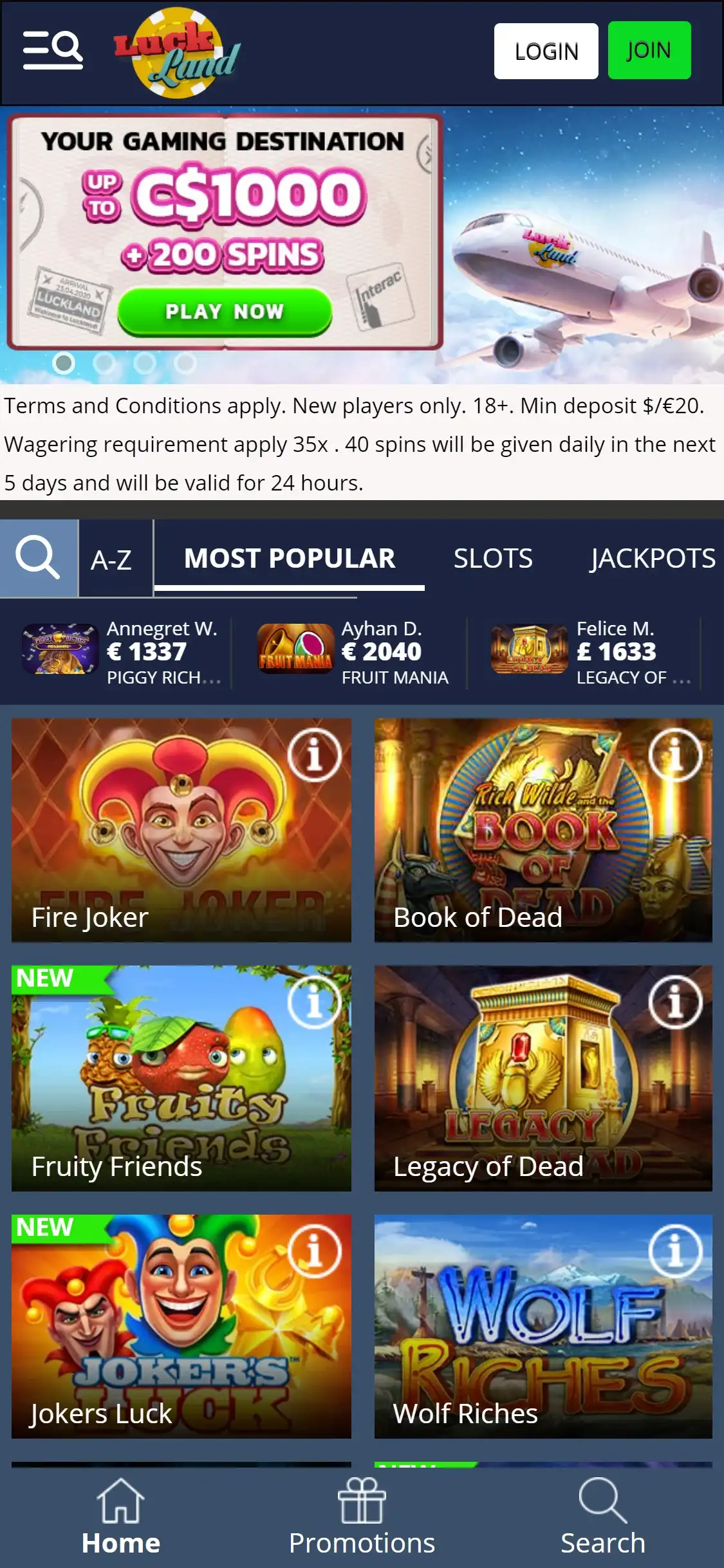The height and width of the screenshot is (1568, 724).
Task: Select the fourth banner carousel dot
Action: point(185,363)
